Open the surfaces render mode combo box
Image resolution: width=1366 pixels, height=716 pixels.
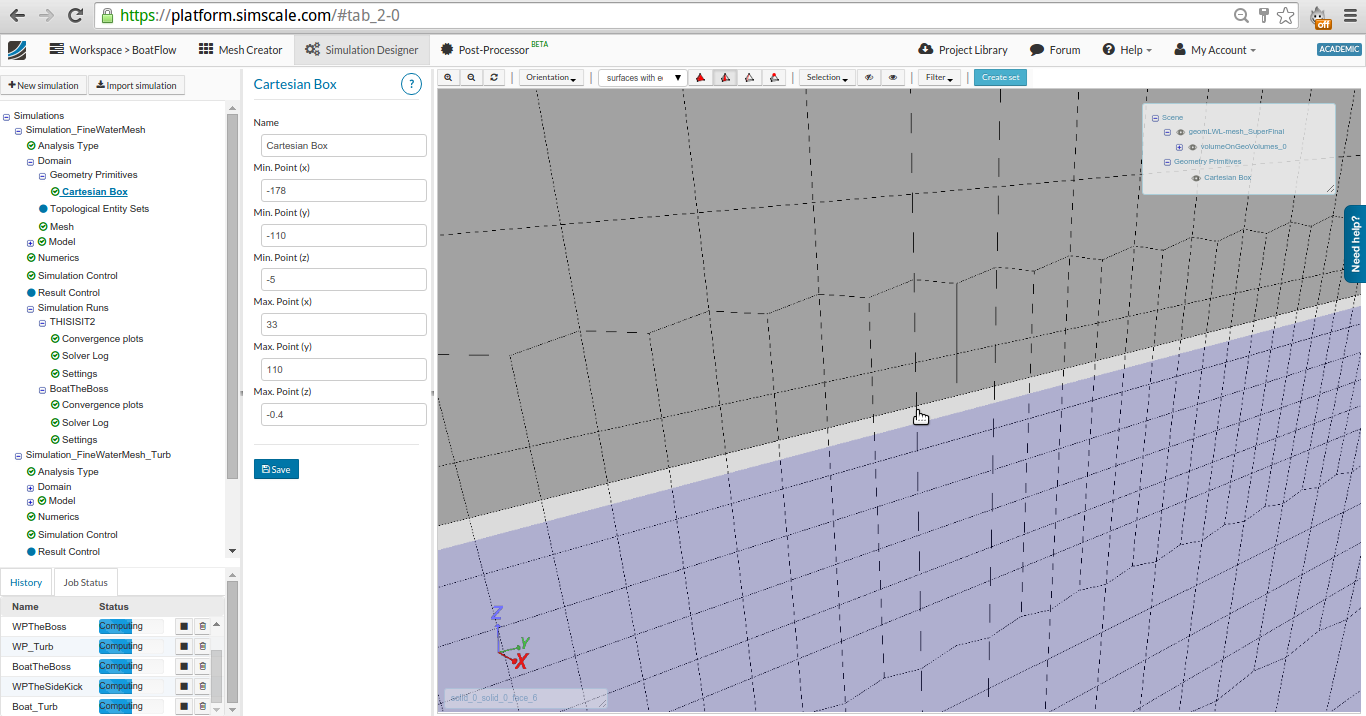coord(641,78)
